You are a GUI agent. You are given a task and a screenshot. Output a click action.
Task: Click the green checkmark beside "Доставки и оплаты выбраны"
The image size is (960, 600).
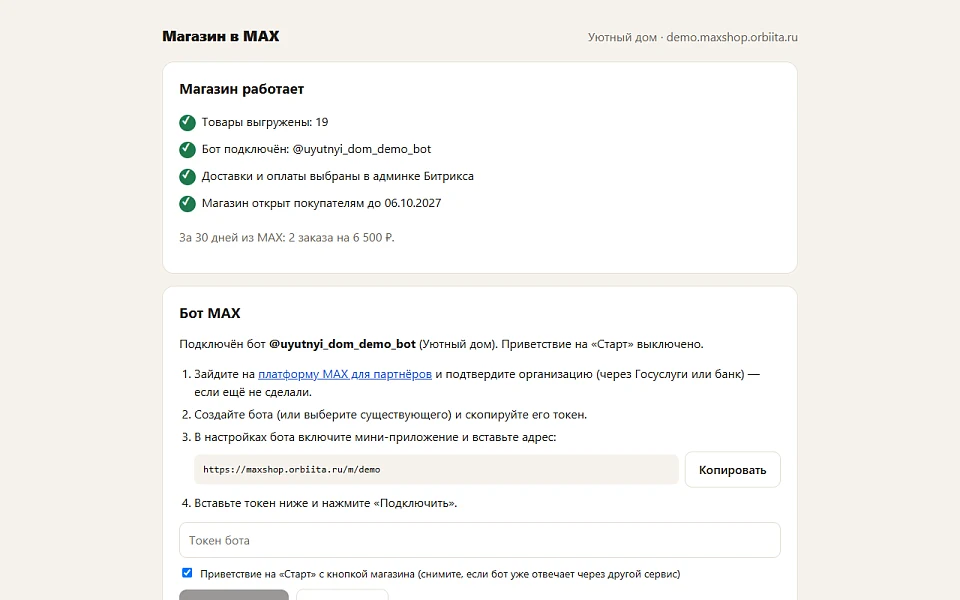tap(187, 176)
